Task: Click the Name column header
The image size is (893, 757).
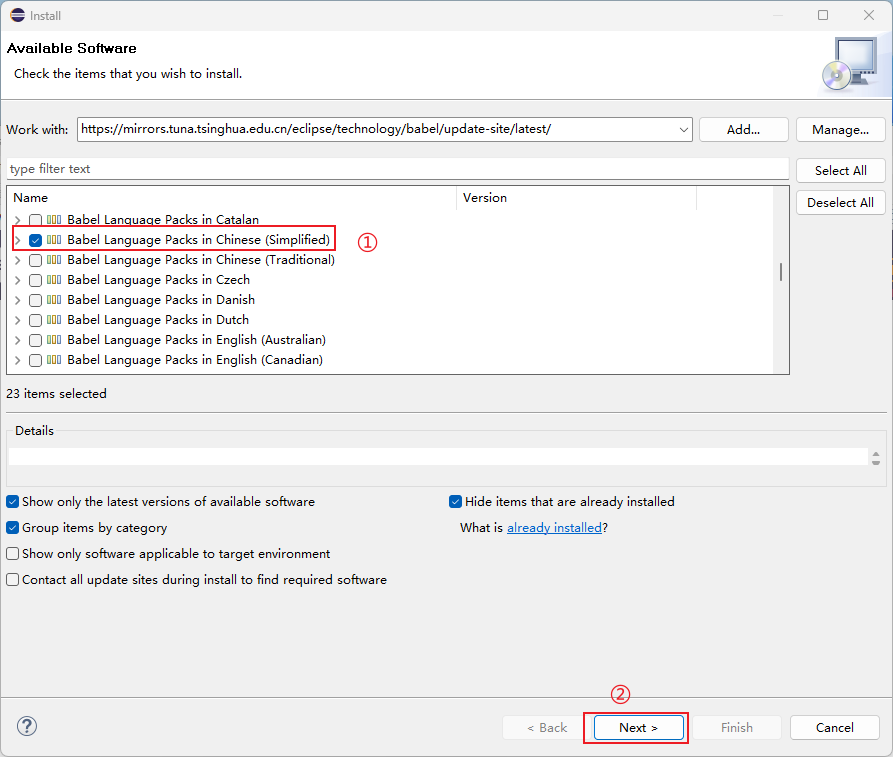Action: [x=231, y=198]
